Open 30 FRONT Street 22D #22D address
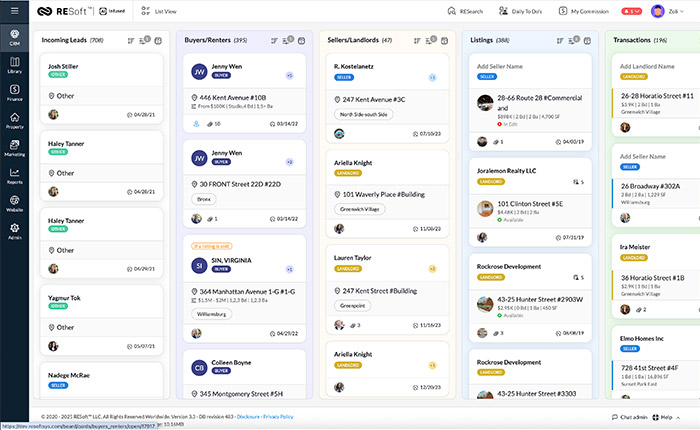Image resolution: width=700 pixels, height=430 pixels. [240, 184]
